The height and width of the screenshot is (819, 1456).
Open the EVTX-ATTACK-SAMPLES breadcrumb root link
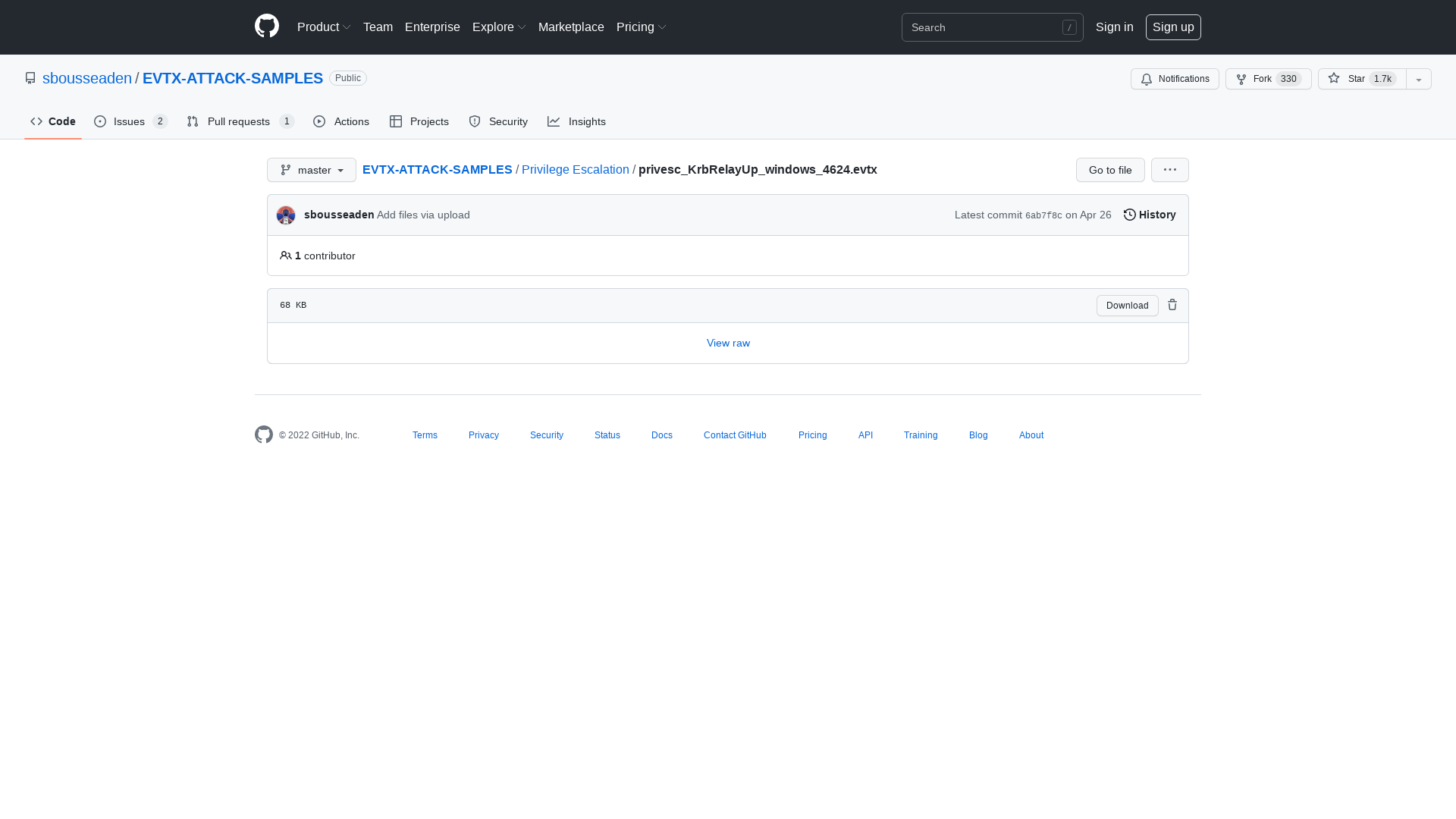438,170
